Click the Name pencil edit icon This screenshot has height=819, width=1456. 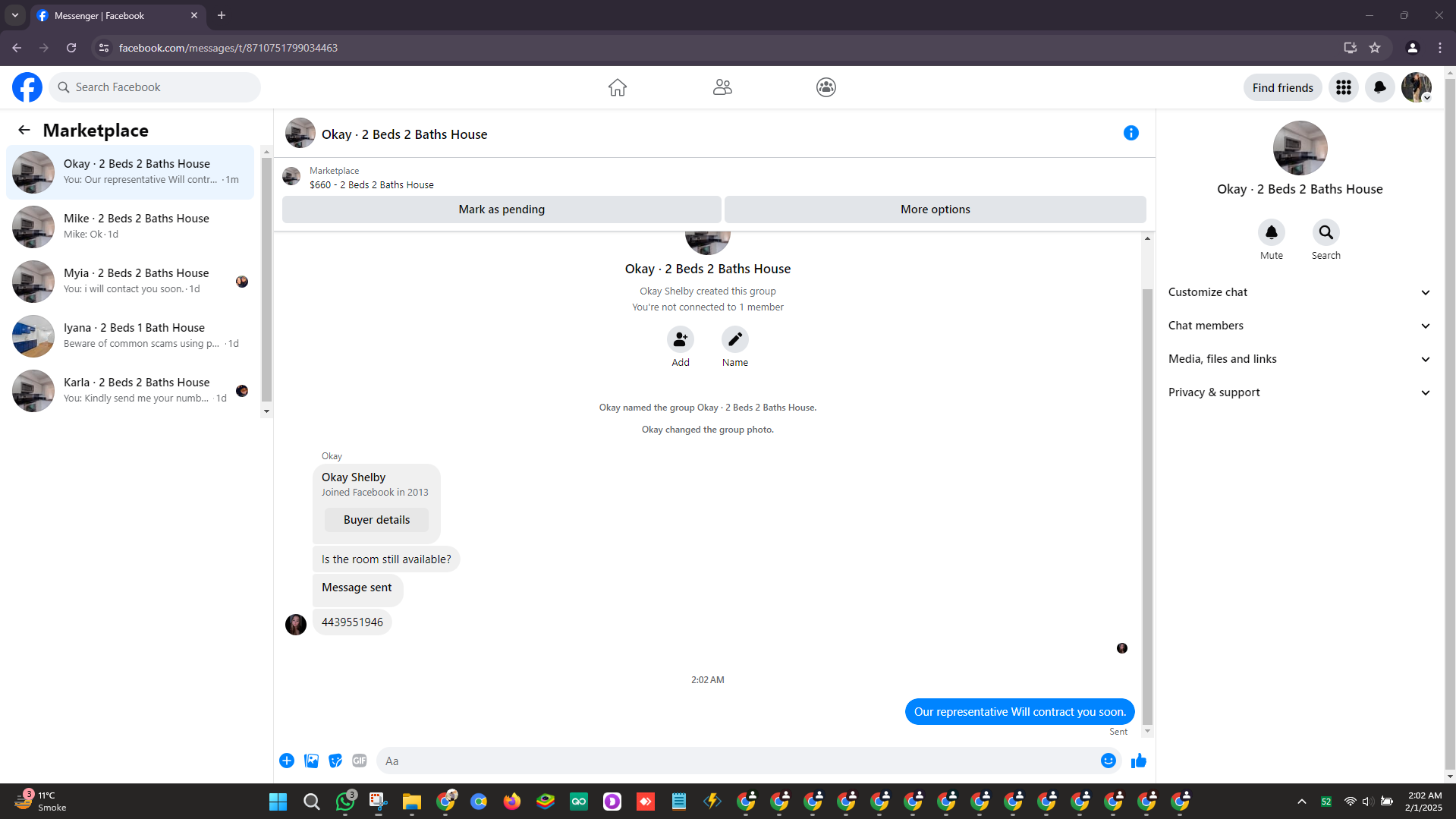[x=734, y=339]
